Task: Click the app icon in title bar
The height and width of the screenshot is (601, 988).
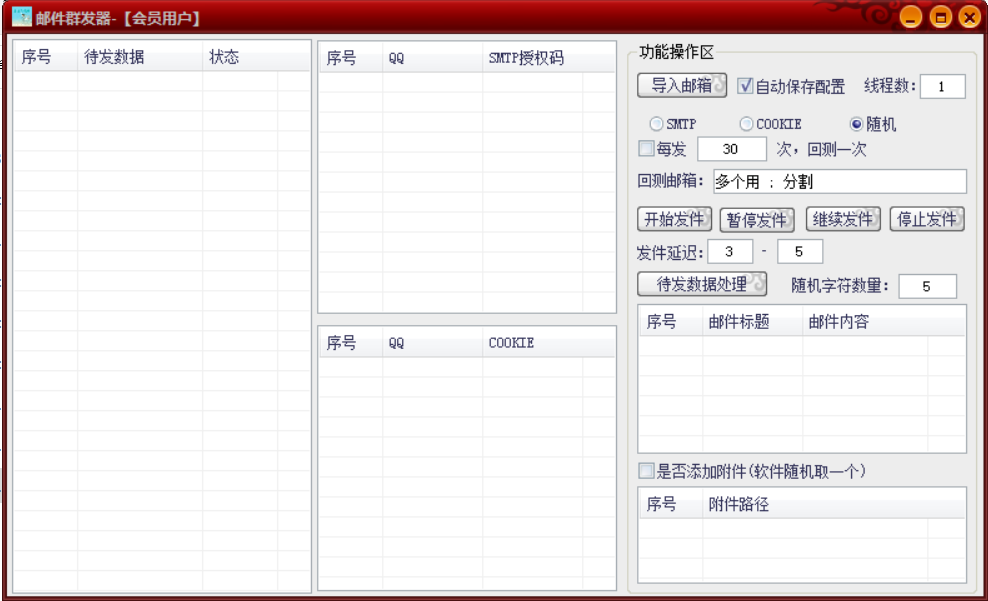Action: click(x=22, y=17)
